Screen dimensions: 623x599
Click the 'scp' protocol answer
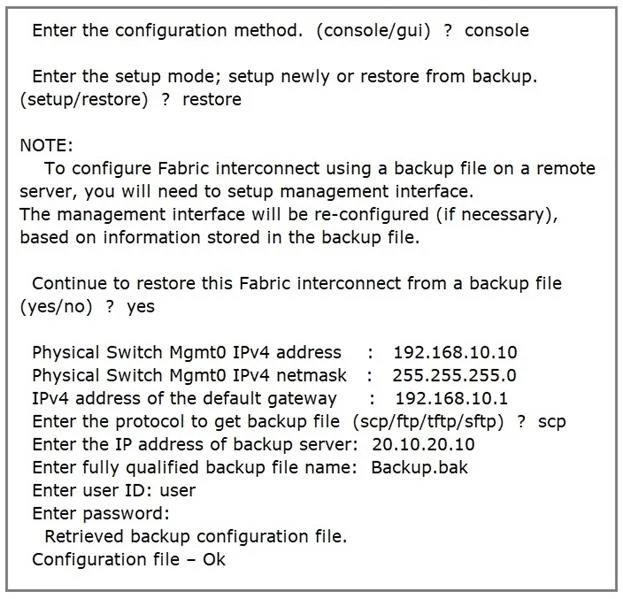coord(552,422)
